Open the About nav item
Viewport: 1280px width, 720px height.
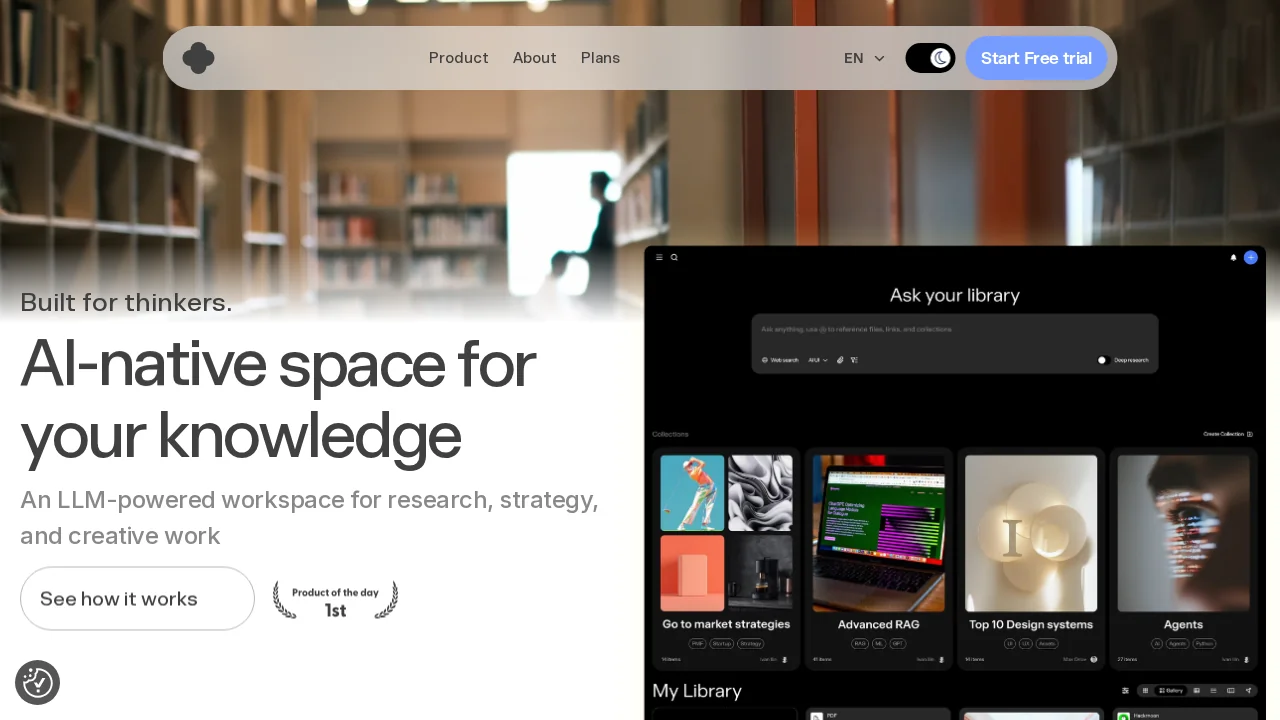click(x=534, y=58)
